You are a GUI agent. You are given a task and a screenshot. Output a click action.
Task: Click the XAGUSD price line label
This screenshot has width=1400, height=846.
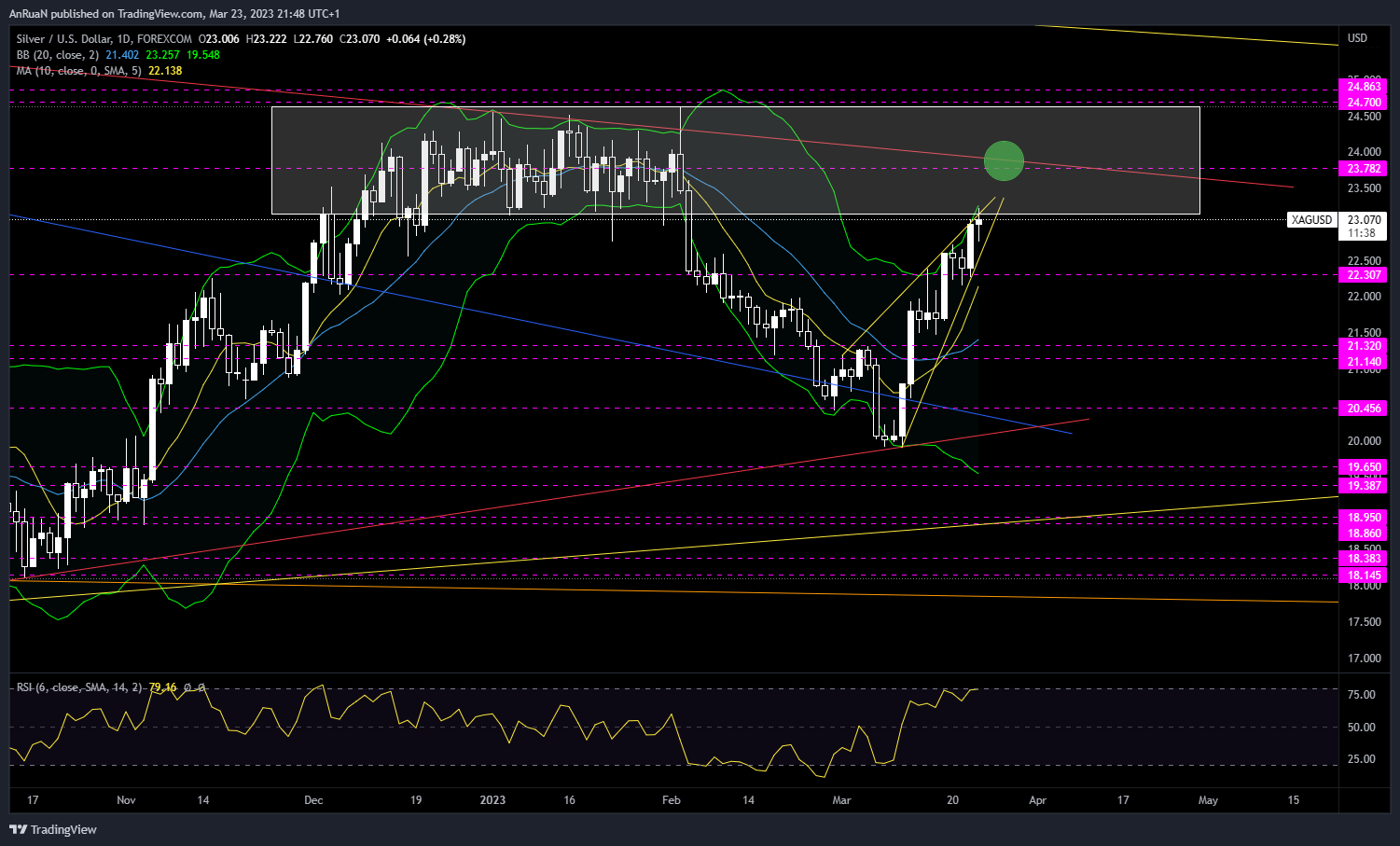(1311, 220)
